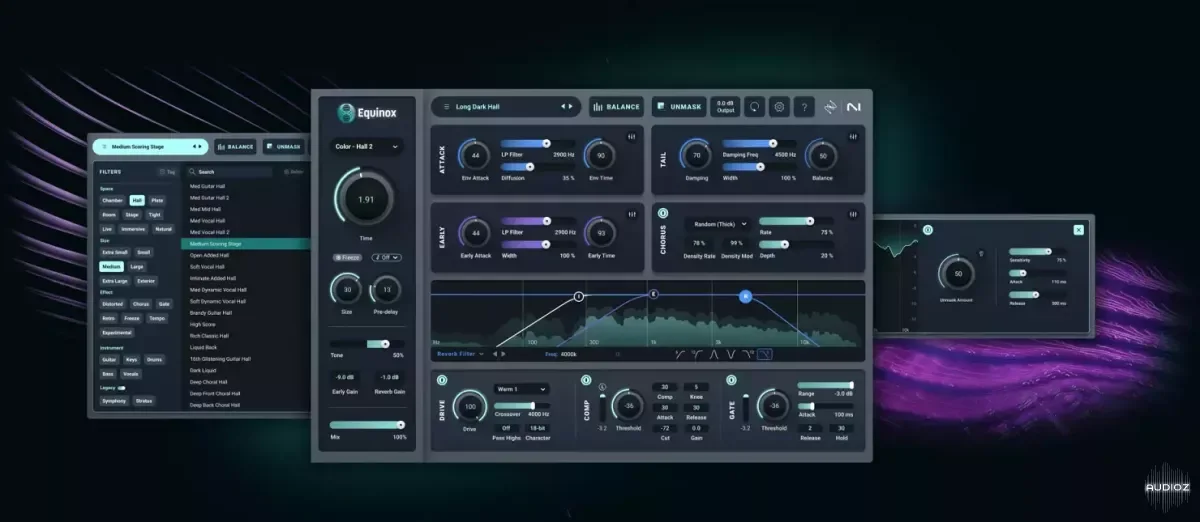The image size is (1200, 522).
Task: Click the Chamber filter tag
Action: point(112,200)
